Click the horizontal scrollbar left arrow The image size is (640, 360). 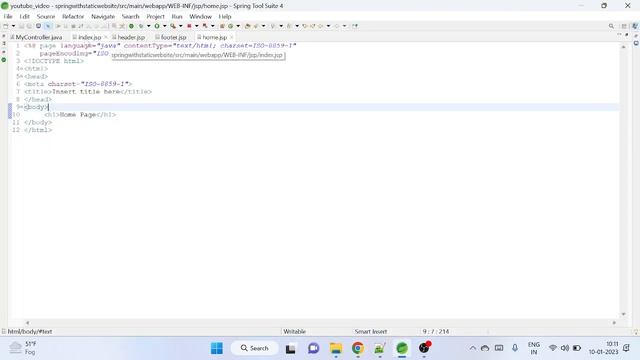27,322
